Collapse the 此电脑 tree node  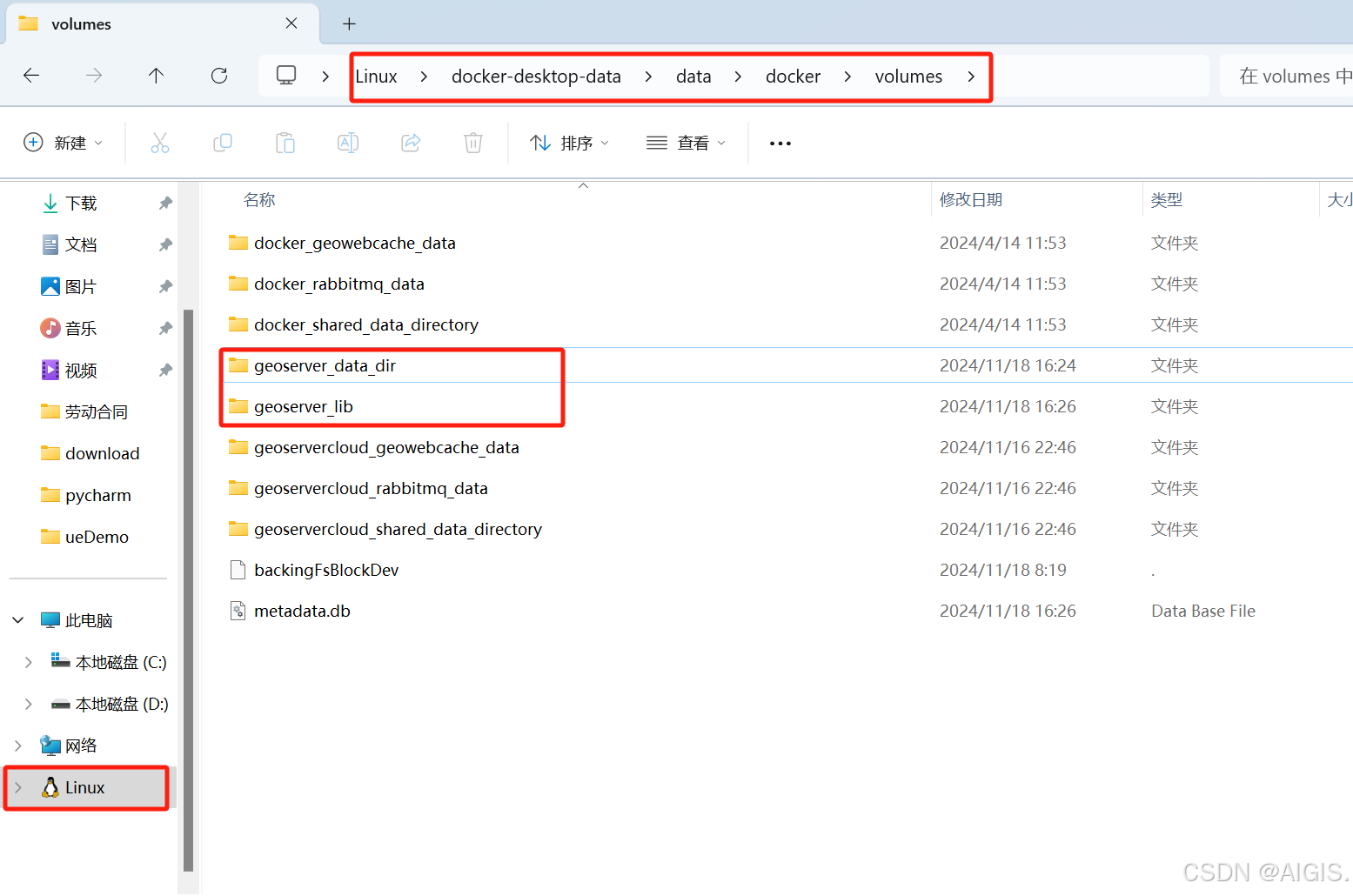pos(18,620)
